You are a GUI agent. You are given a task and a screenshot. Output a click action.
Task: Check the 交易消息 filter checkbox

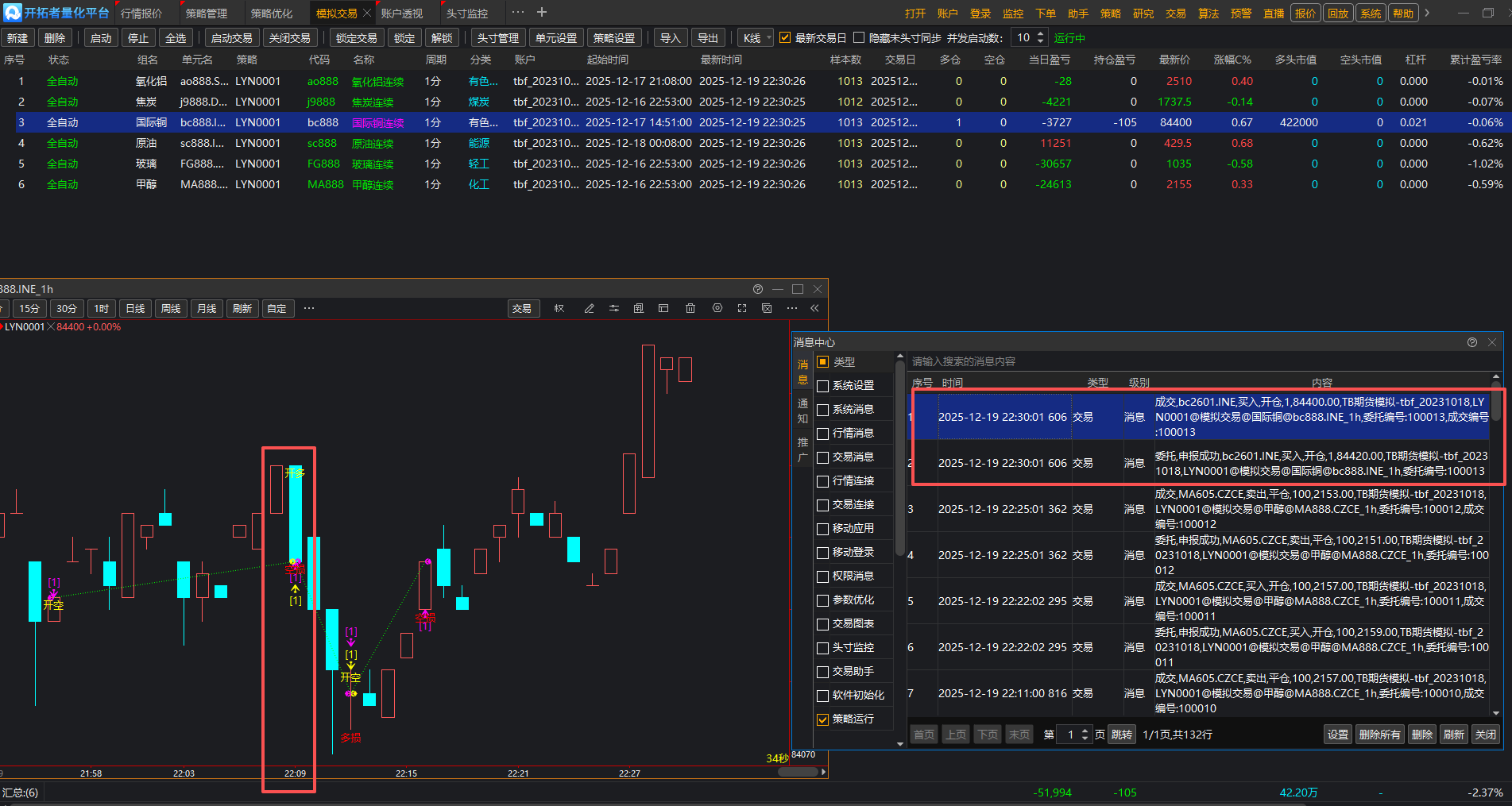tap(823, 457)
